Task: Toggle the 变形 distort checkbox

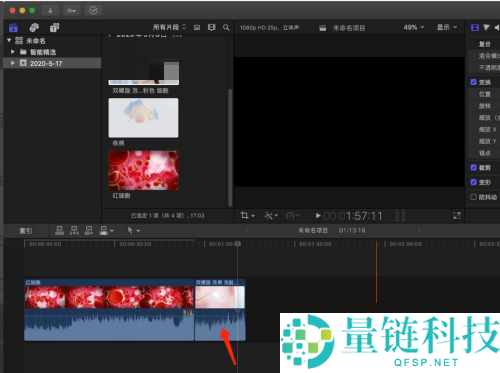Action: coord(473,182)
